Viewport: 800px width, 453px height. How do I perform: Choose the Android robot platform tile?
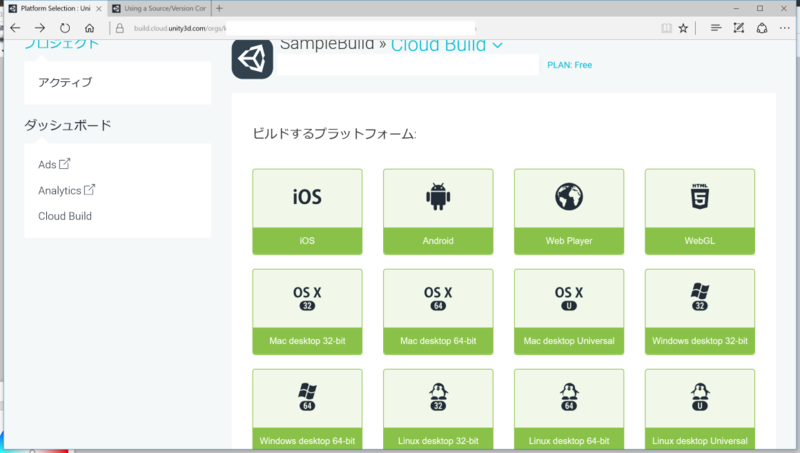pyautogui.click(x=438, y=212)
